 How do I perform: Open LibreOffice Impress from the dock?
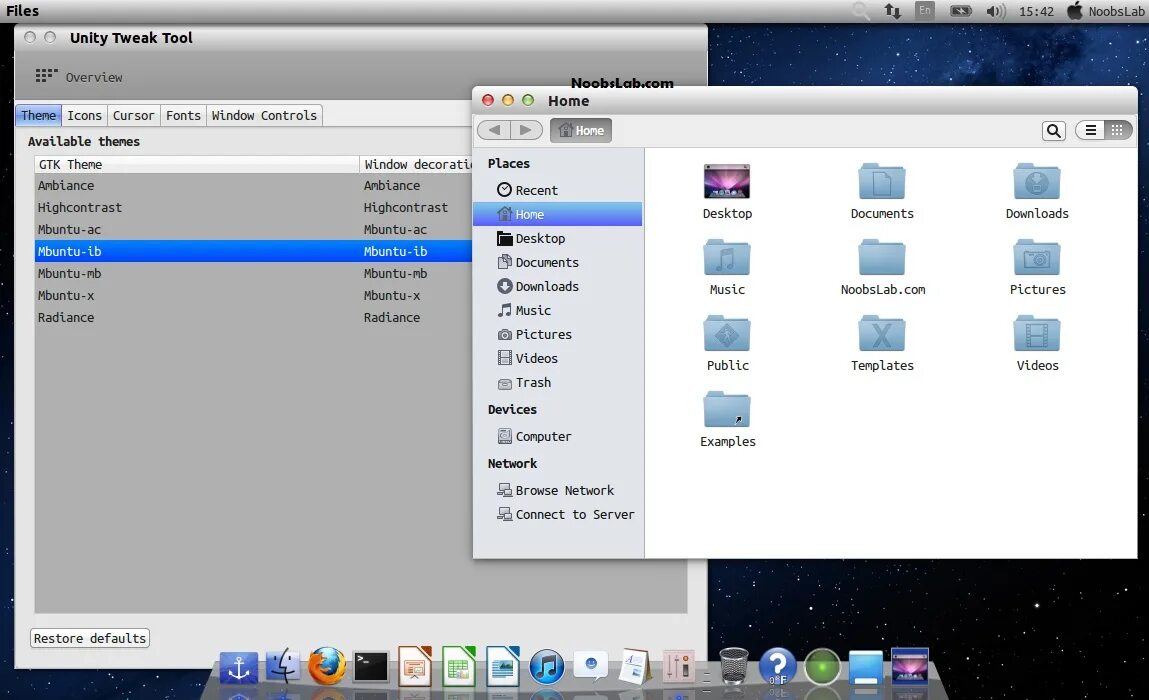click(x=415, y=666)
